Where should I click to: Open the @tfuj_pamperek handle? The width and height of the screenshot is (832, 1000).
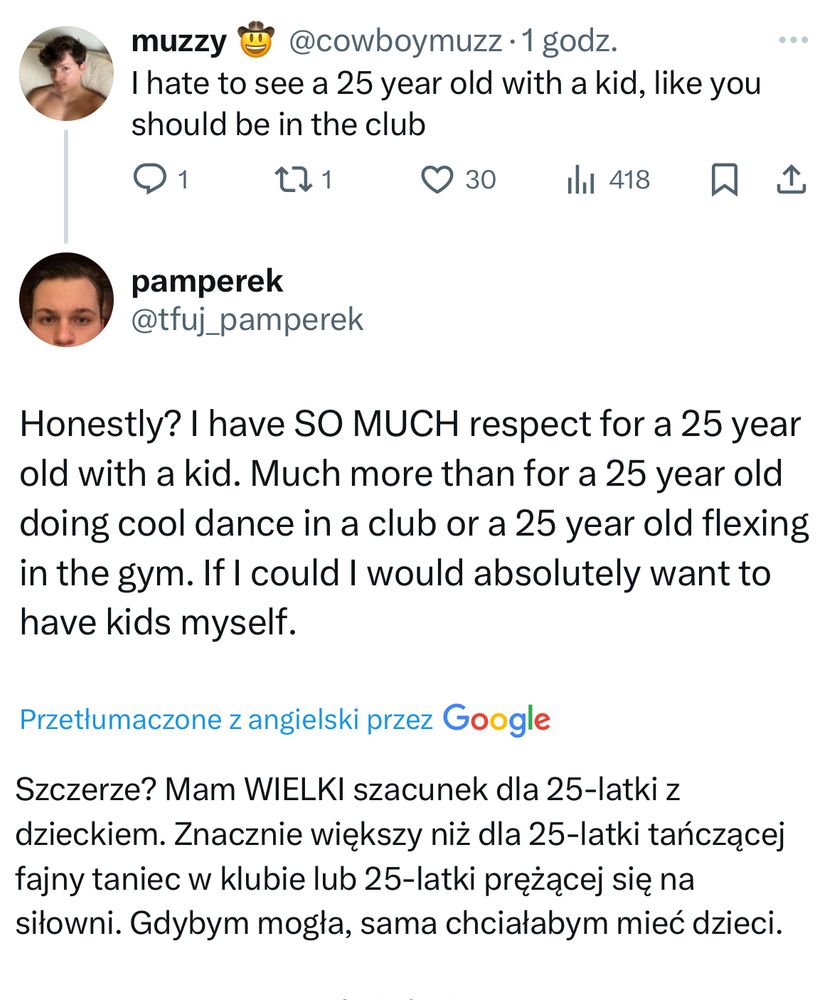pyautogui.click(x=247, y=319)
